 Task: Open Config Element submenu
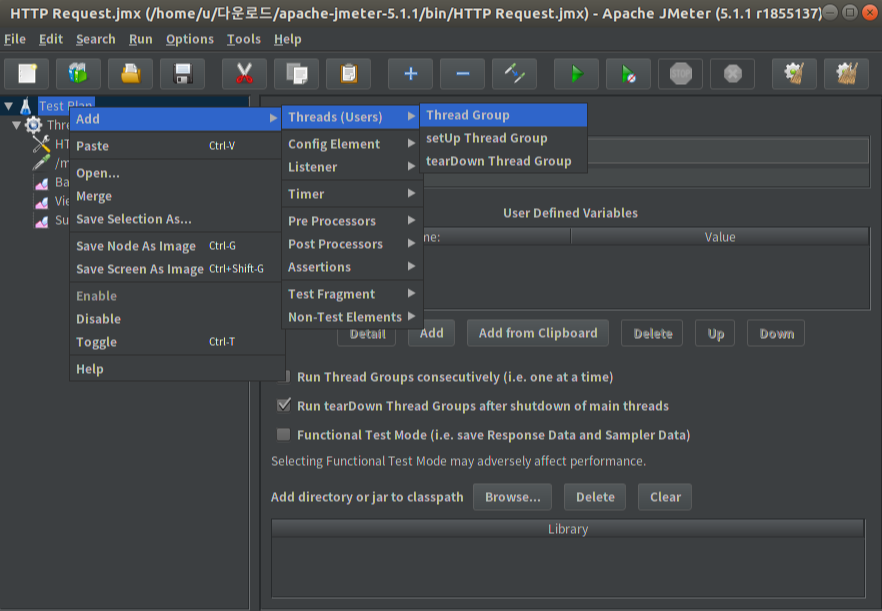coord(352,144)
